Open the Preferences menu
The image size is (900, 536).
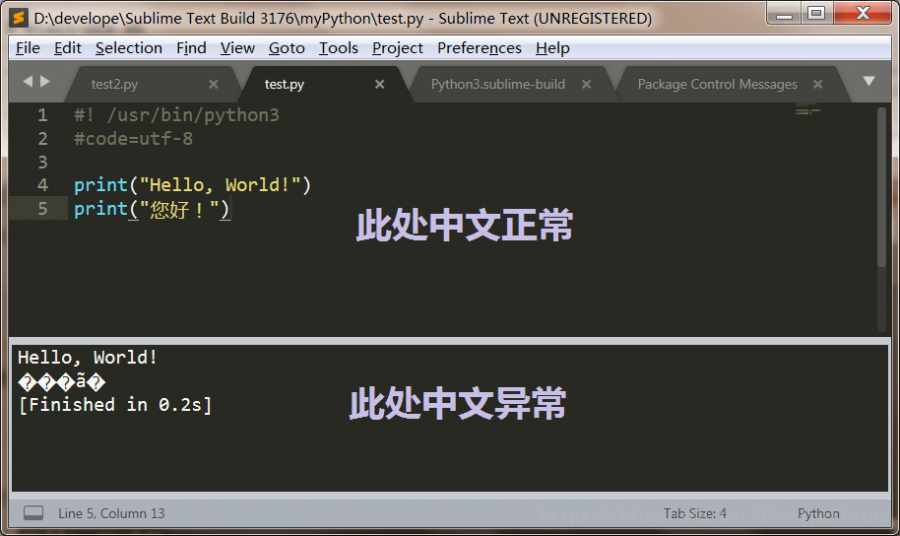coord(479,48)
